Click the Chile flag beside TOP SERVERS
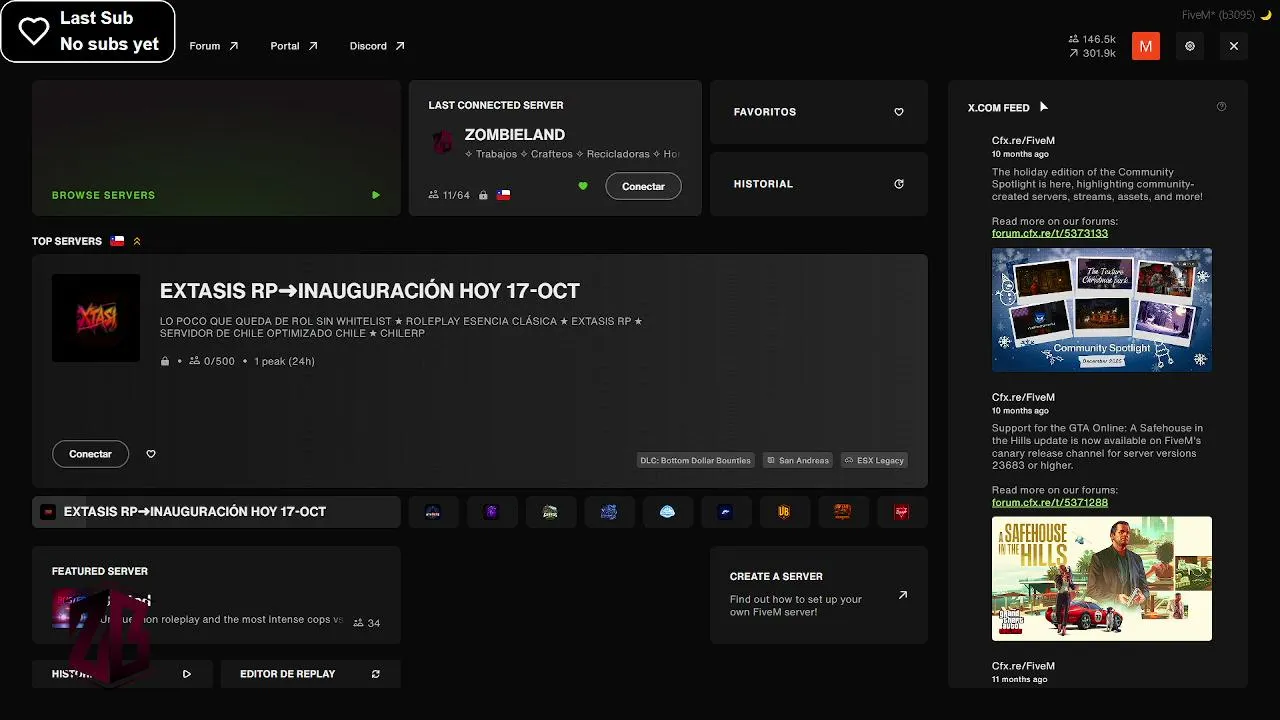Screen dimensions: 1280x720 (x=117, y=241)
